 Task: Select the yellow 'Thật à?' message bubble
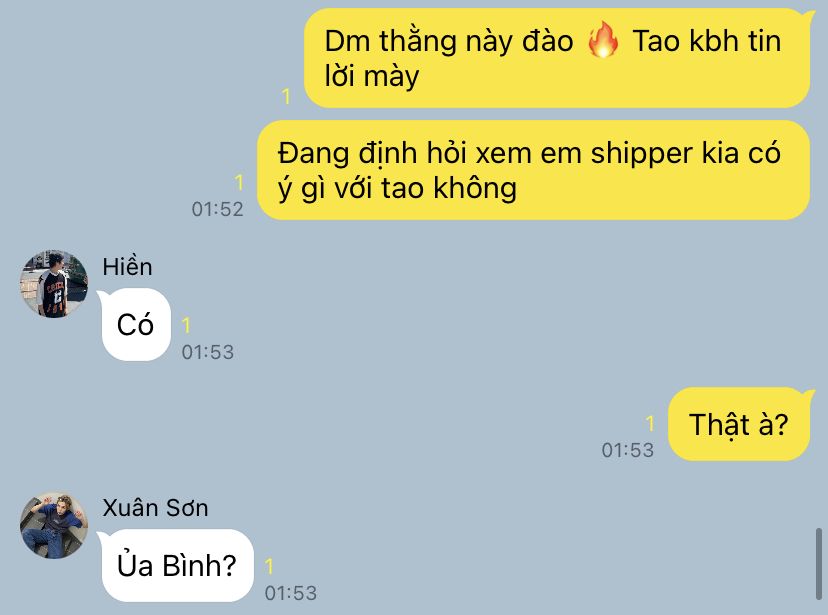click(739, 424)
